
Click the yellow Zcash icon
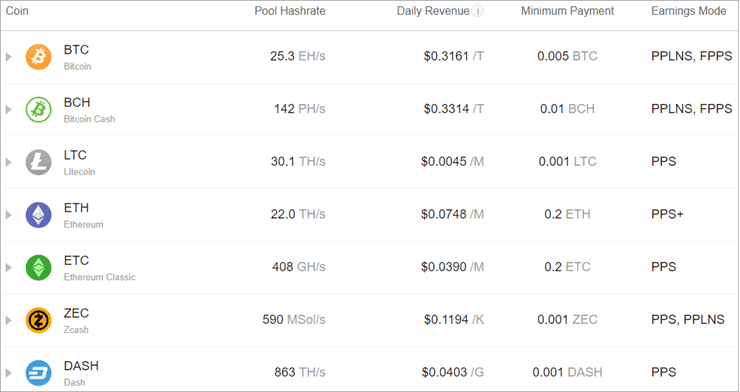[38, 320]
